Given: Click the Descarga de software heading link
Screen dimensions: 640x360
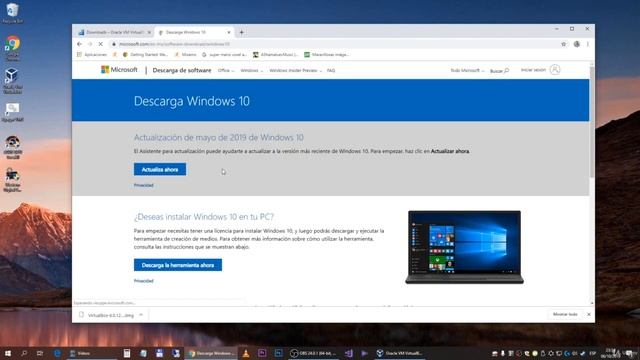Looking at the screenshot, I should [182, 70].
